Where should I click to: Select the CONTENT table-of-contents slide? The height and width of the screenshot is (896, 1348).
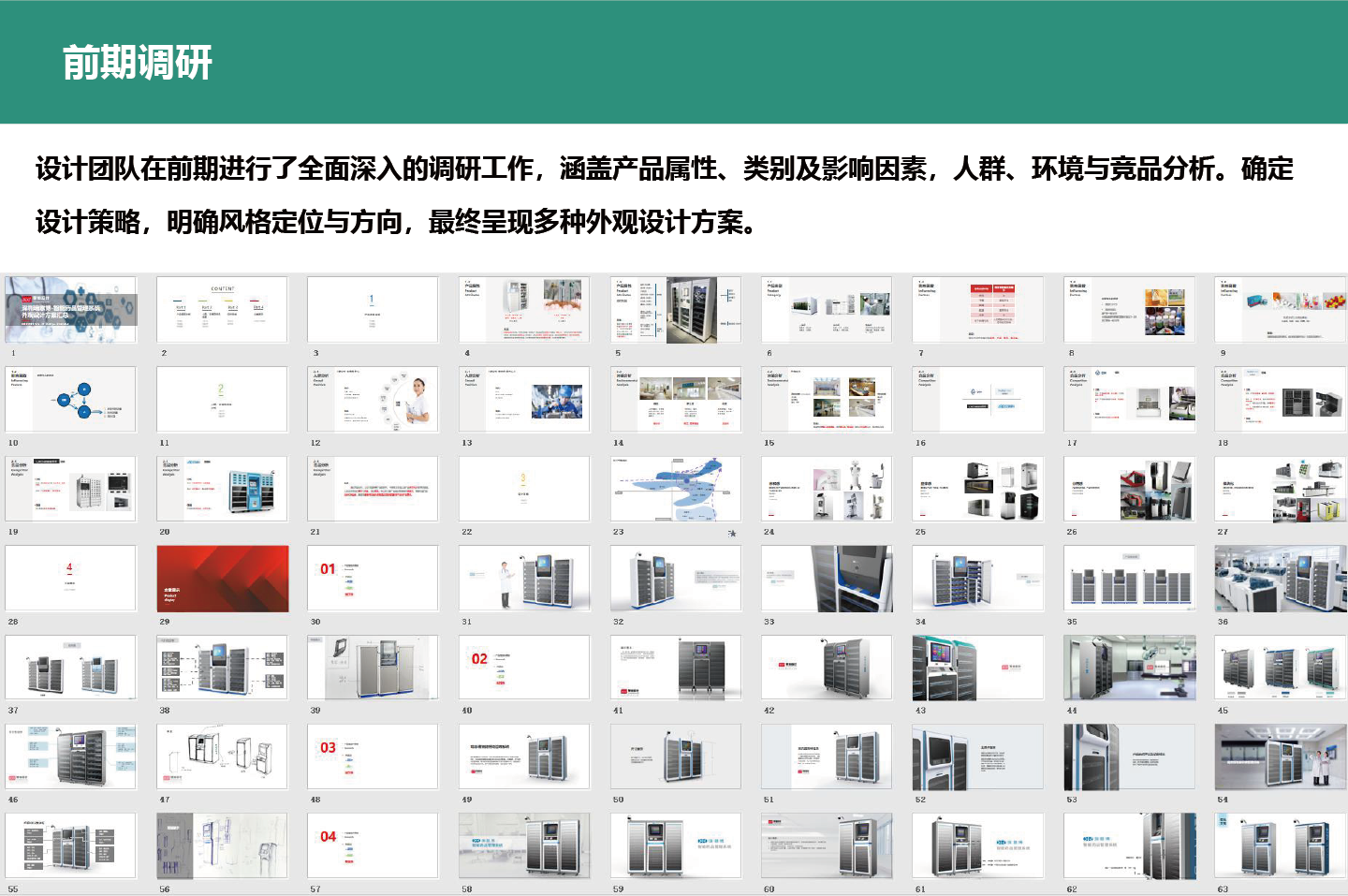(222, 309)
